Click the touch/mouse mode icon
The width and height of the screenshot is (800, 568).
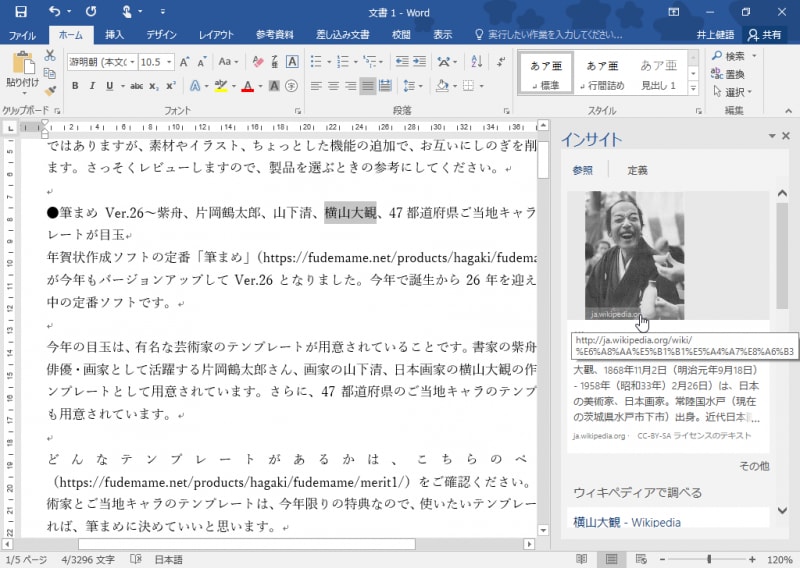click(127, 11)
